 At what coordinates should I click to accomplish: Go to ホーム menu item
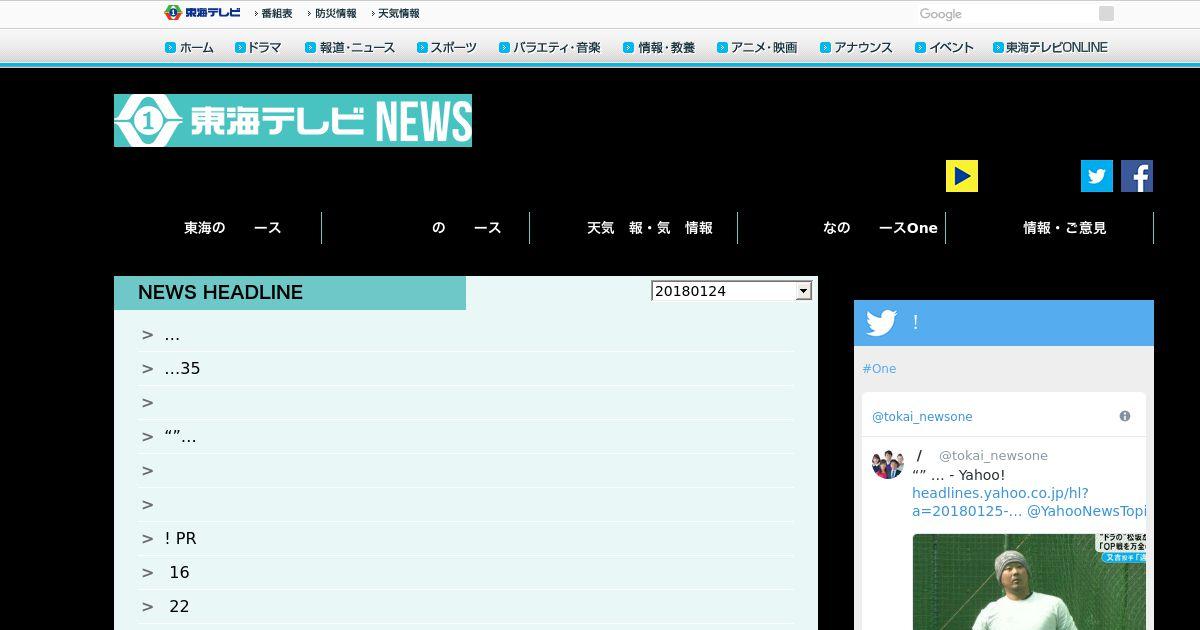click(x=189, y=47)
